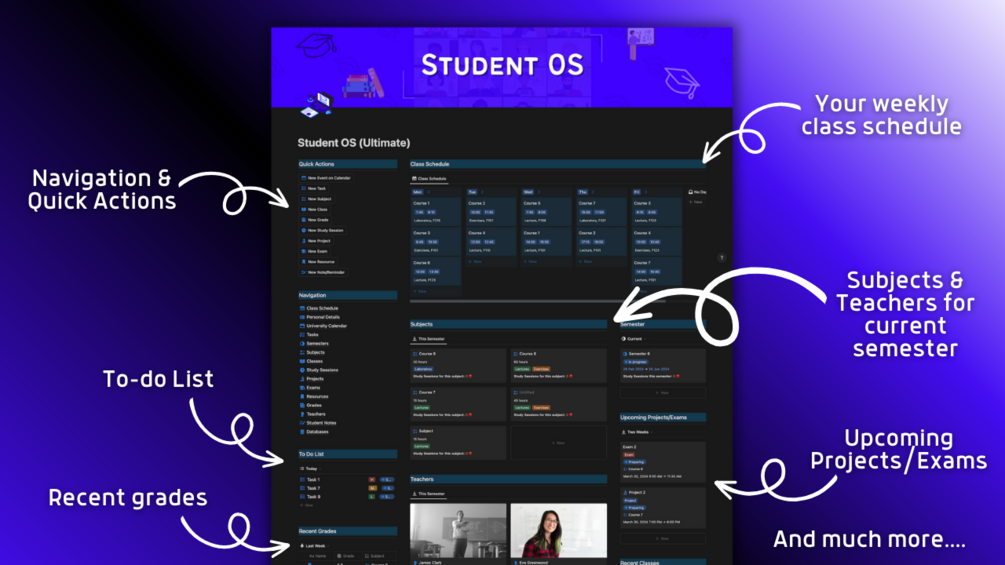Screen dimensions: 1005x565
Task: Open Last Week view dropdown in Recent Grades
Action: [x=314, y=546]
